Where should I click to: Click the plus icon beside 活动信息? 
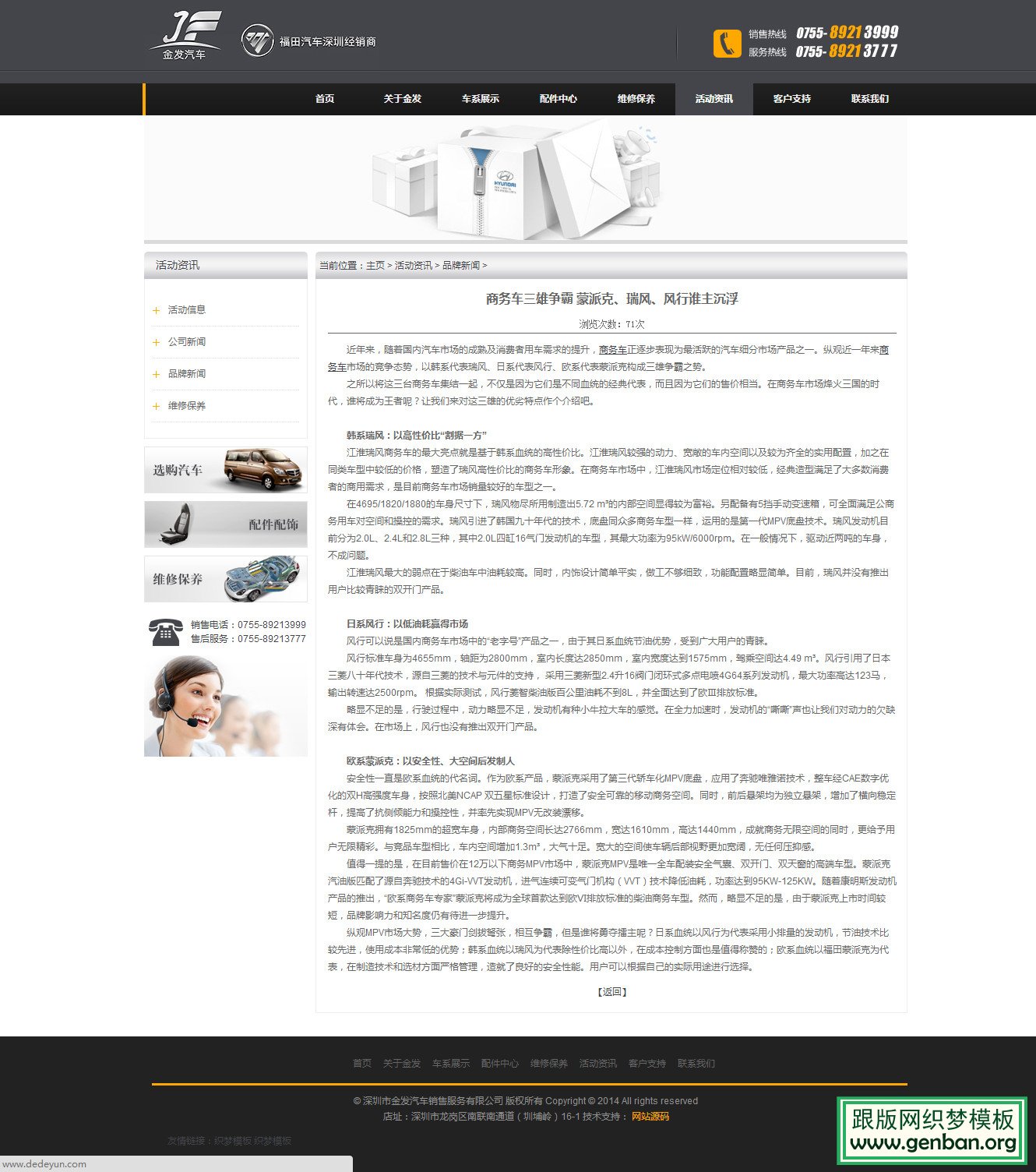[156, 310]
